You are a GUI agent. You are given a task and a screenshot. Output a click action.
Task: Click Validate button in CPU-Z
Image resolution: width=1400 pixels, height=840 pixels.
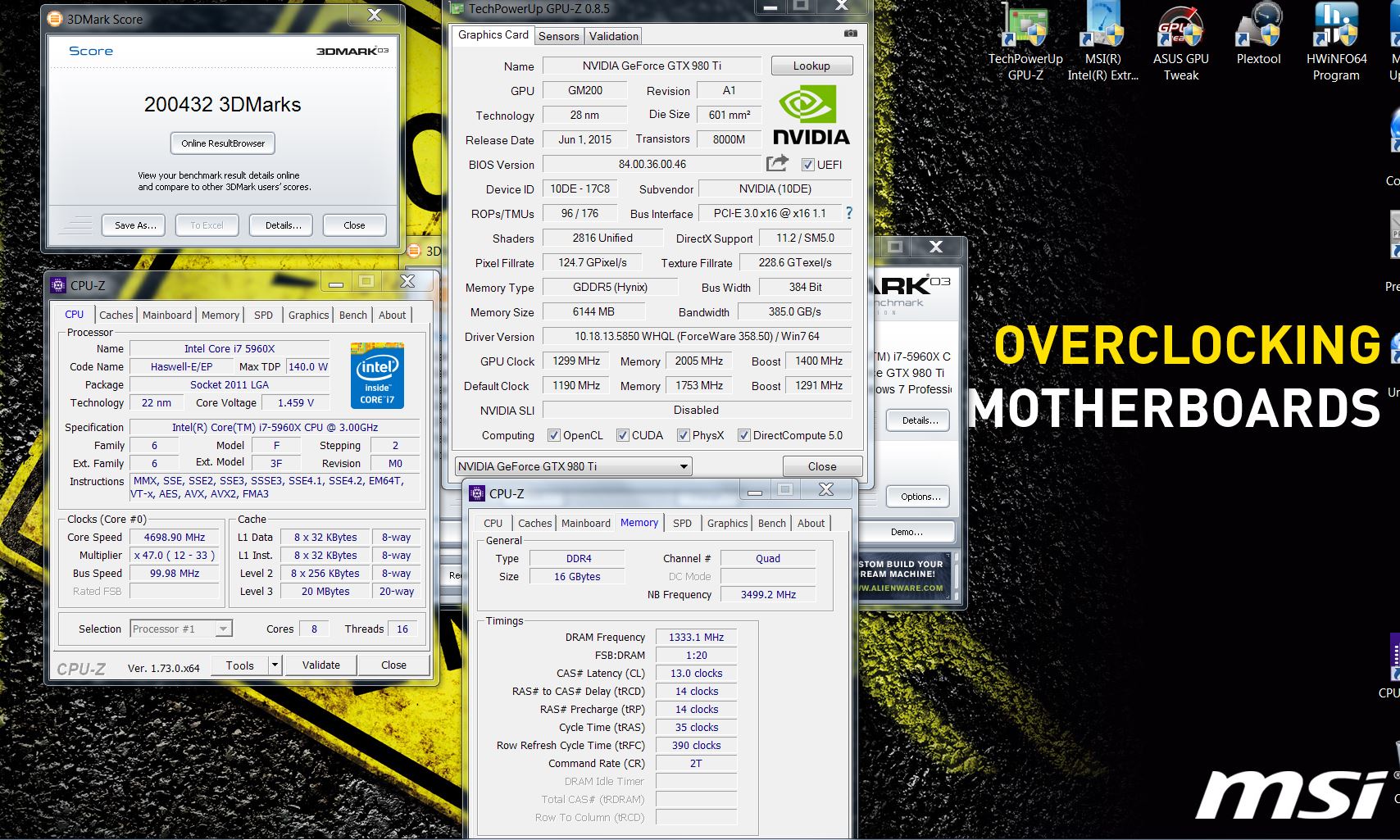coord(320,665)
